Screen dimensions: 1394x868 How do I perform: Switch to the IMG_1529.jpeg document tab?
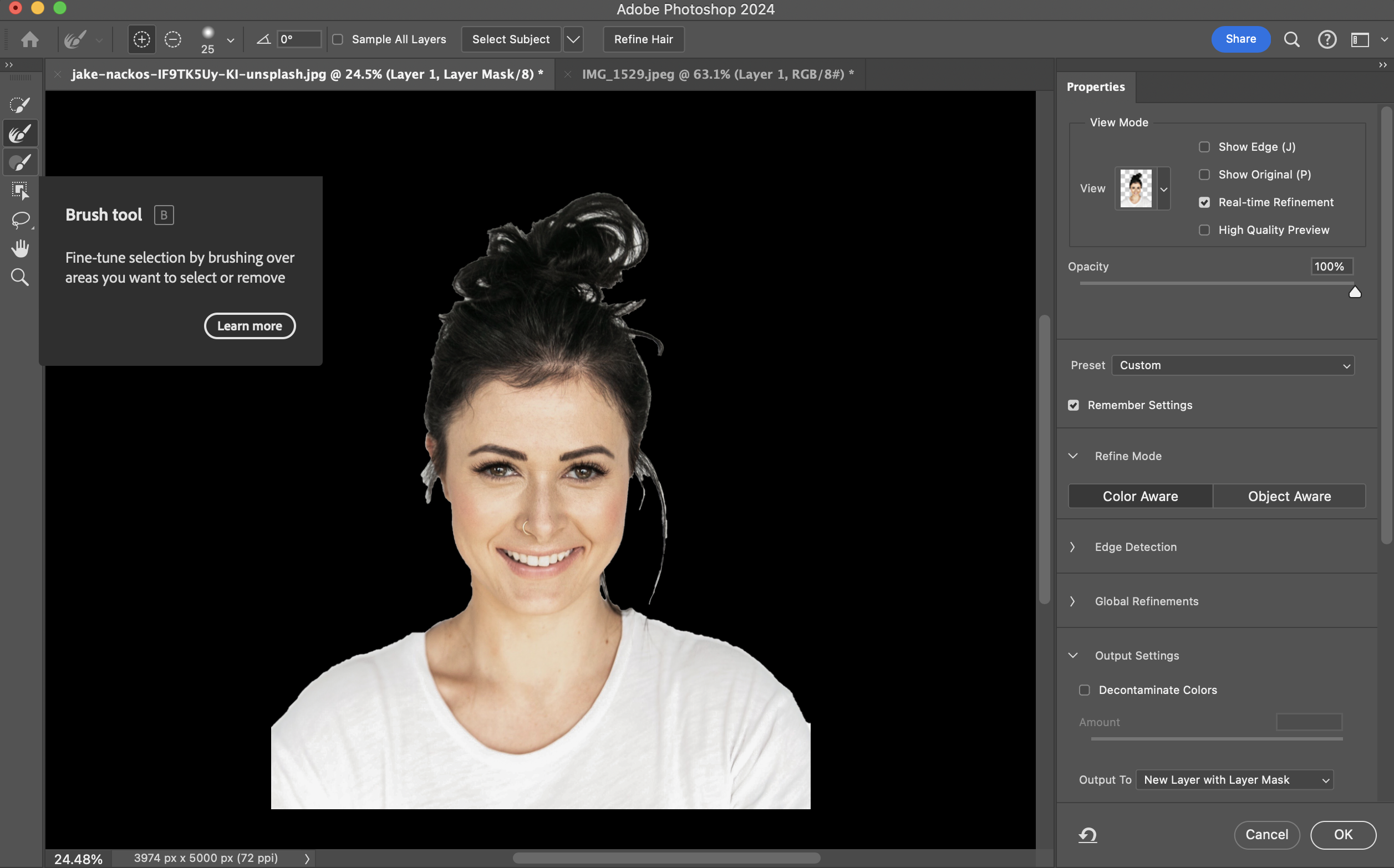[717, 75]
